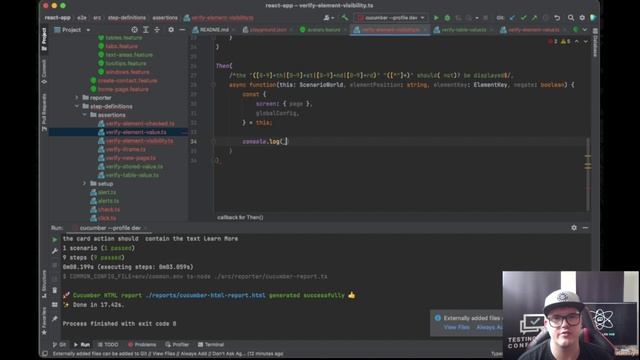
Task: Click the Build project hammer icon
Action: point(345,18)
